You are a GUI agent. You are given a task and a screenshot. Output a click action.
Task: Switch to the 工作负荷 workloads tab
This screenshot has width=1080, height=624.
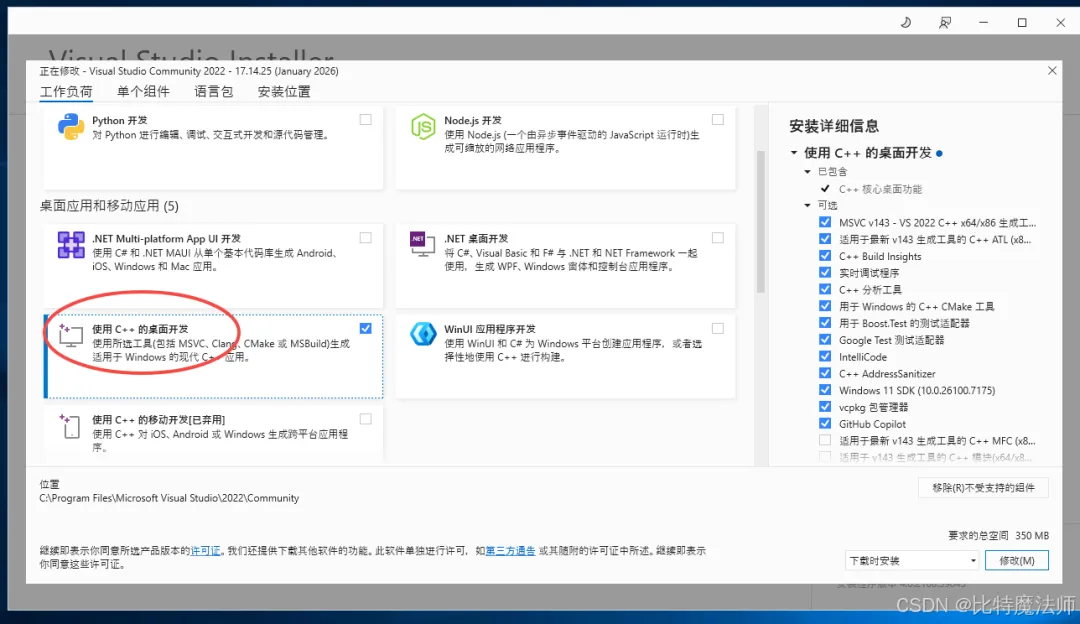(x=66, y=92)
